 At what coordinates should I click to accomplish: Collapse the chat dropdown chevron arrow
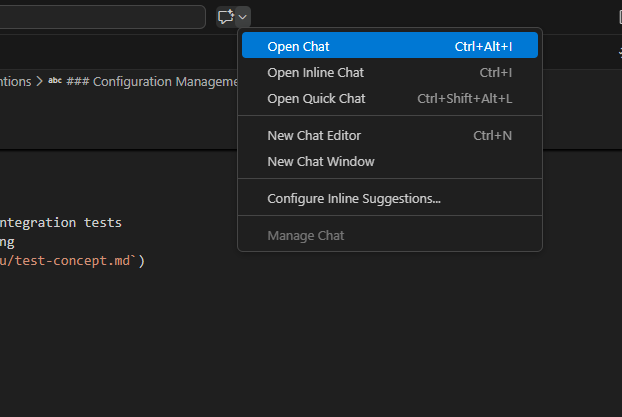pyautogui.click(x=243, y=17)
